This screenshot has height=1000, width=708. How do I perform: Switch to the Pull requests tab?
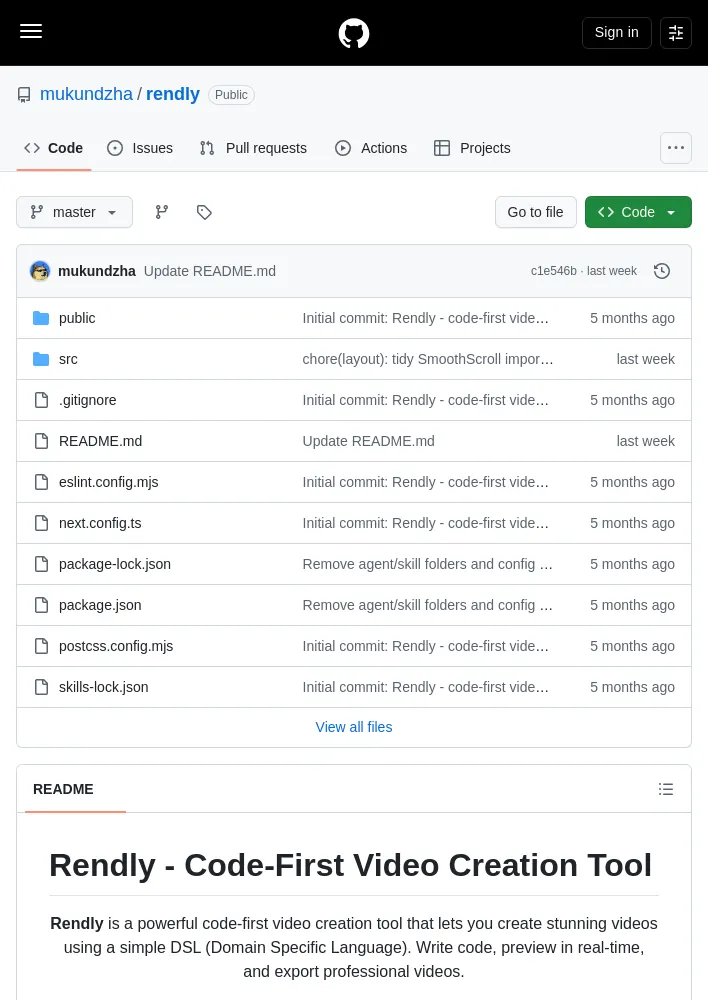pyautogui.click(x=253, y=148)
